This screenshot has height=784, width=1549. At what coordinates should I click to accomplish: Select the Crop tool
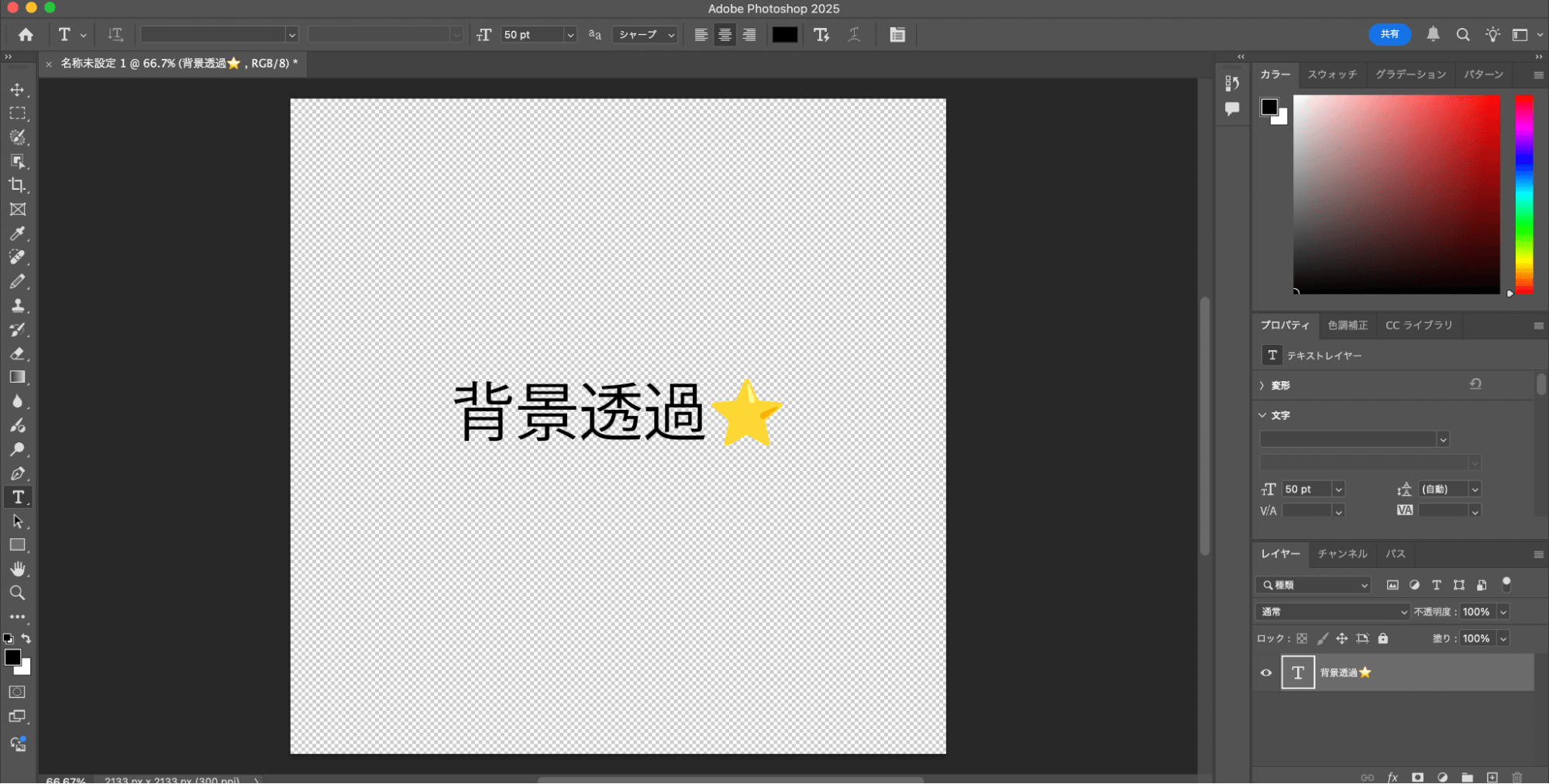point(17,185)
